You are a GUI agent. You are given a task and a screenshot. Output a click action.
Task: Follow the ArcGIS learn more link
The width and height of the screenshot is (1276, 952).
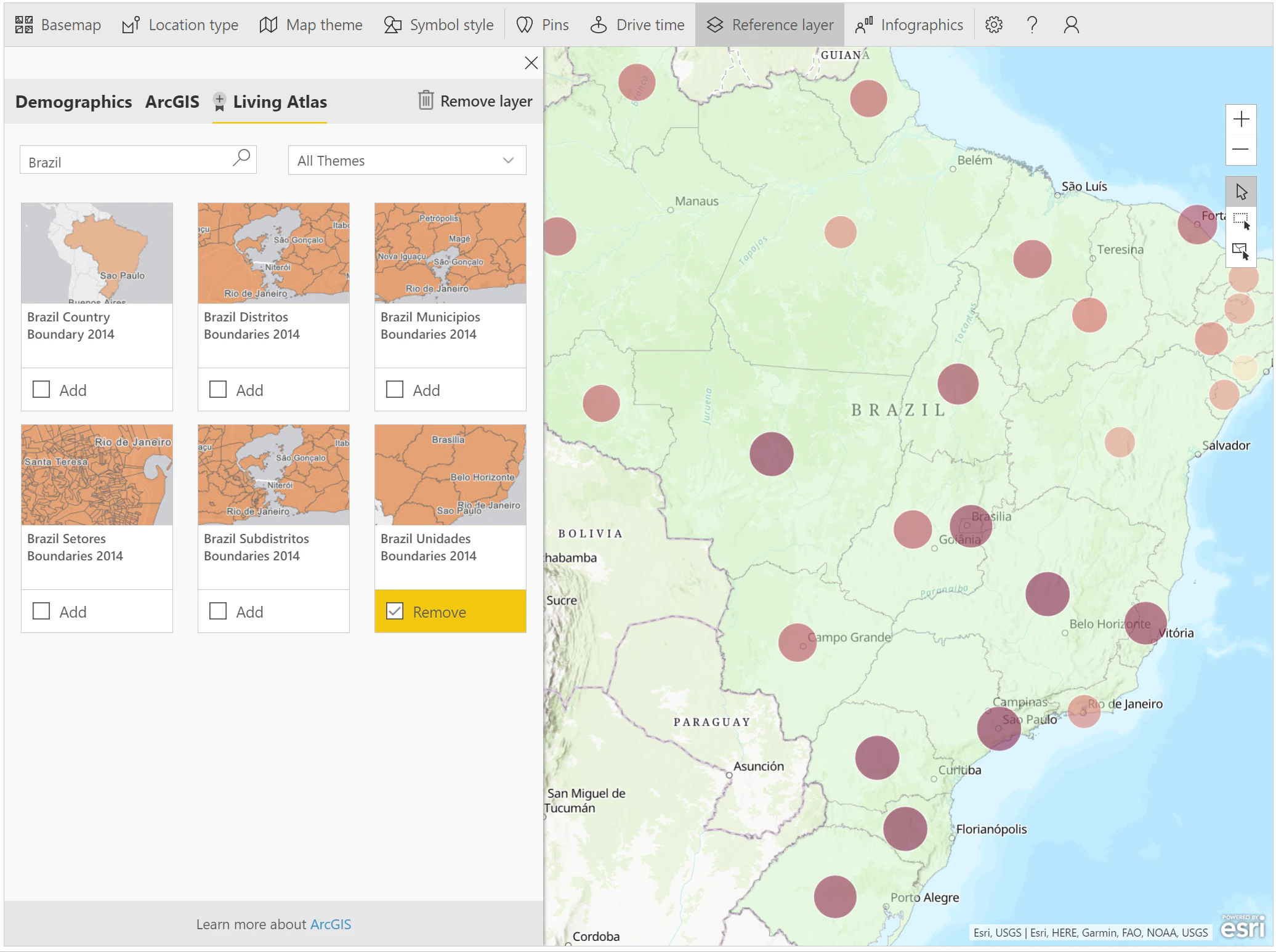coord(331,924)
